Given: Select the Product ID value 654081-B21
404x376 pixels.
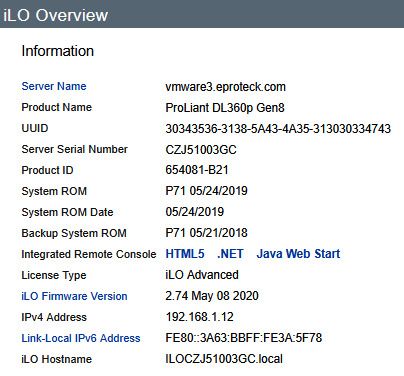Looking at the screenshot, I should pyautogui.click(x=197, y=170).
